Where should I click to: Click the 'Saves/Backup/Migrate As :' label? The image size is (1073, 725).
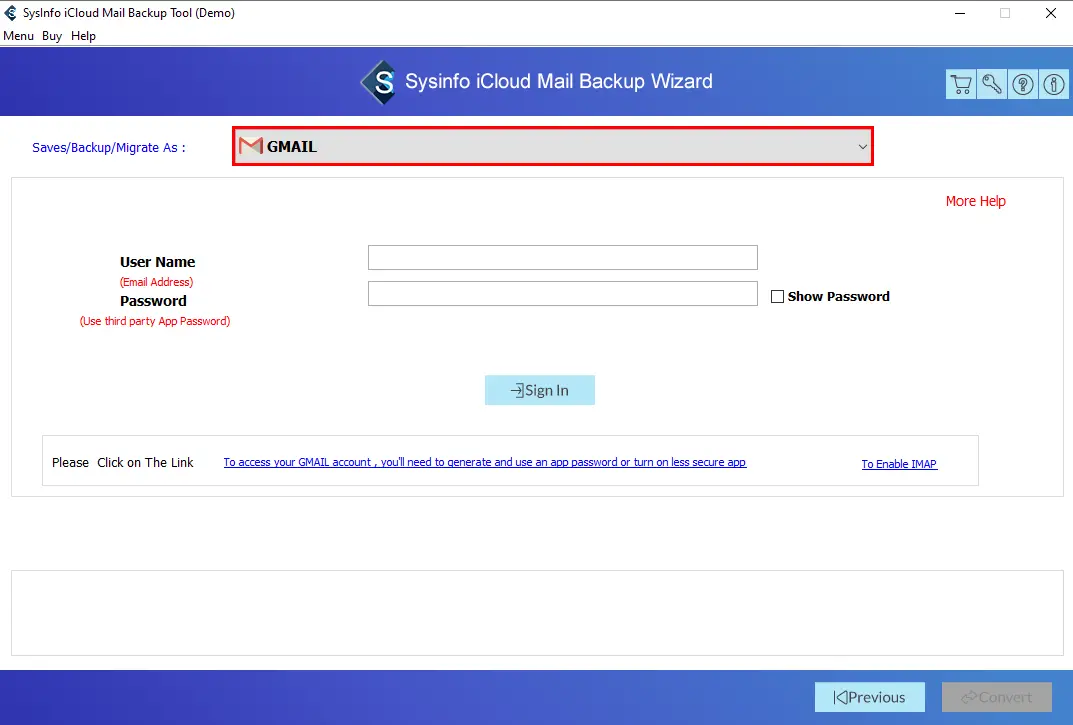(109, 147)
